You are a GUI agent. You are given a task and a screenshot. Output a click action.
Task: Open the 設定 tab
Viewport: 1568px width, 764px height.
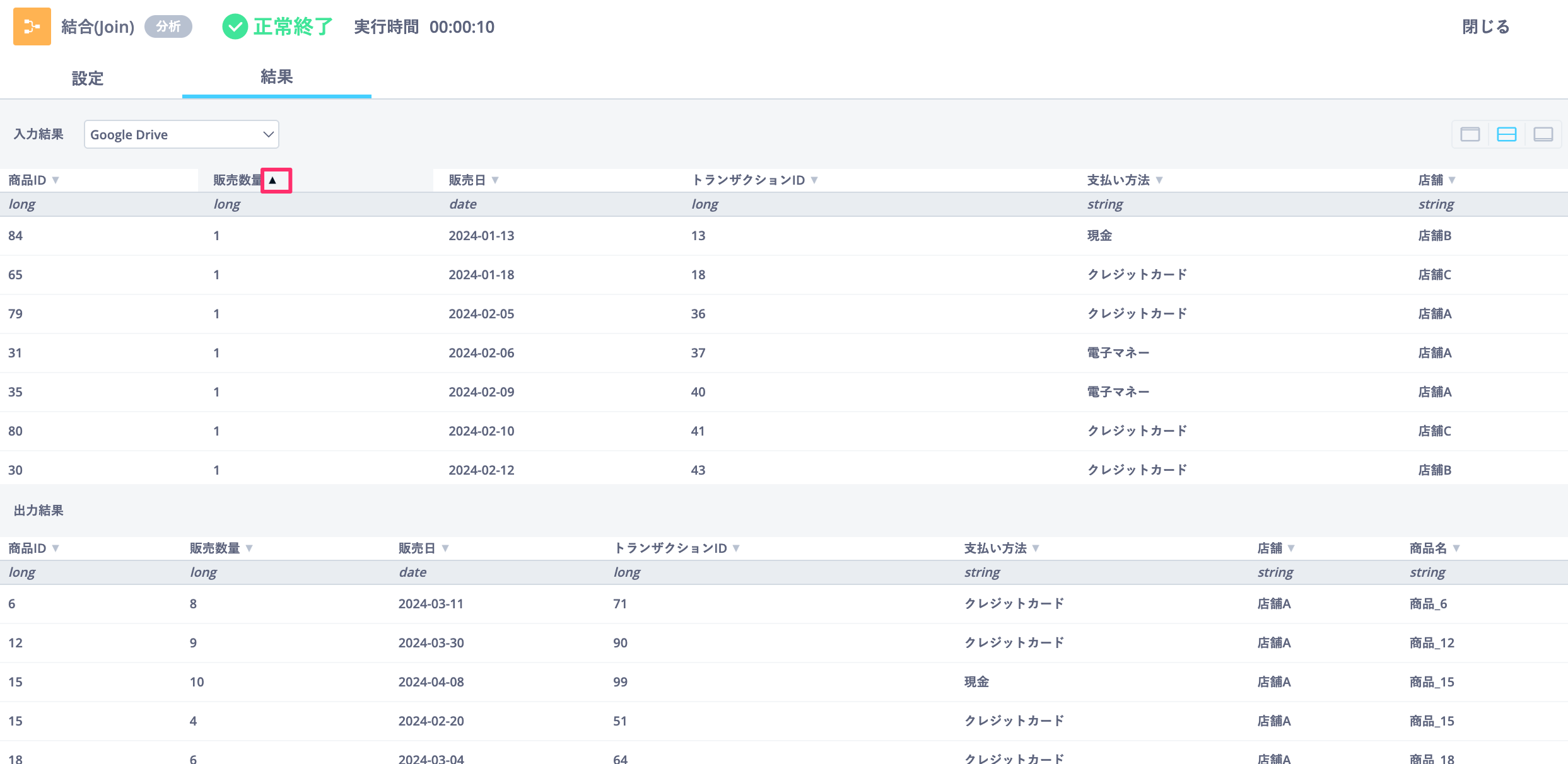pyautogui.click(x=88, y=78)
